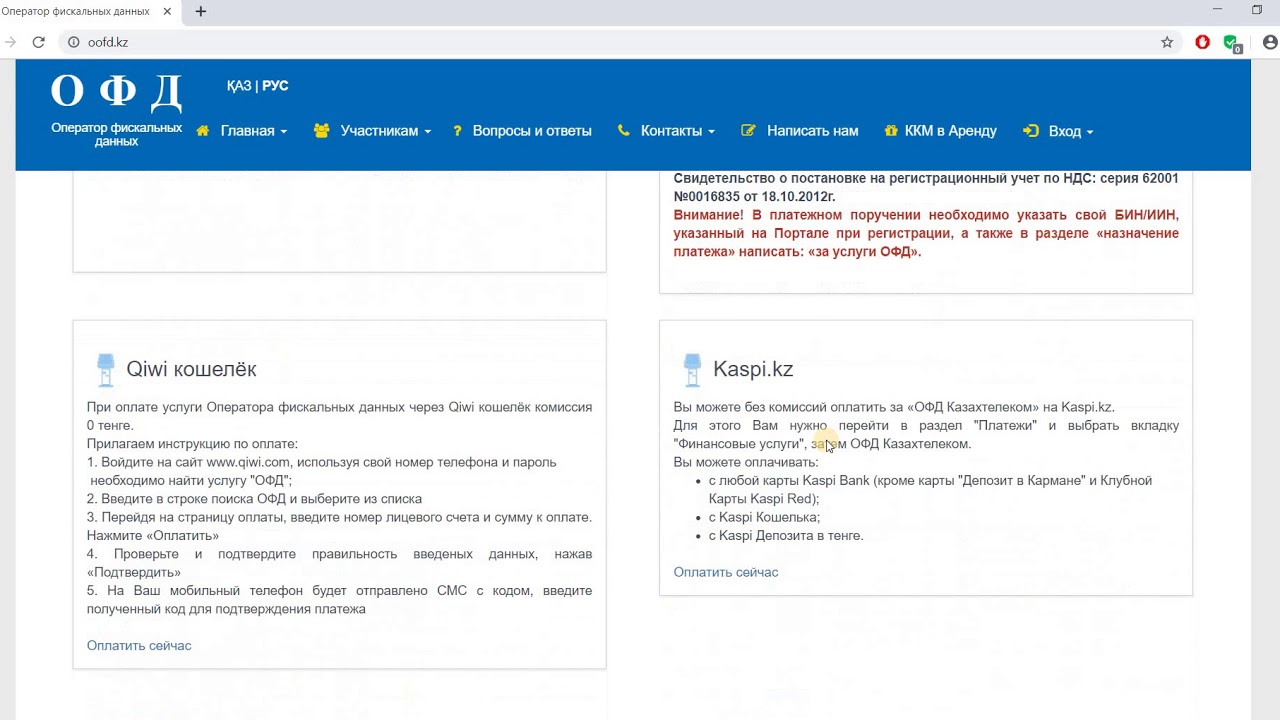The width and height of the screenshot is (1280, 720).
Task: Open the browser profile avatar icon
Action: tap(1271, 42)
